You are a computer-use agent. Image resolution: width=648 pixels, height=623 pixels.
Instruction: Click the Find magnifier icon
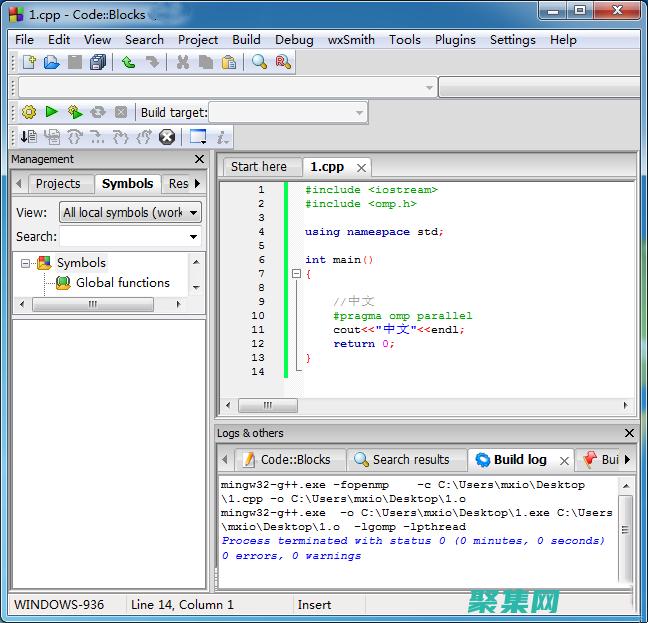259,62
